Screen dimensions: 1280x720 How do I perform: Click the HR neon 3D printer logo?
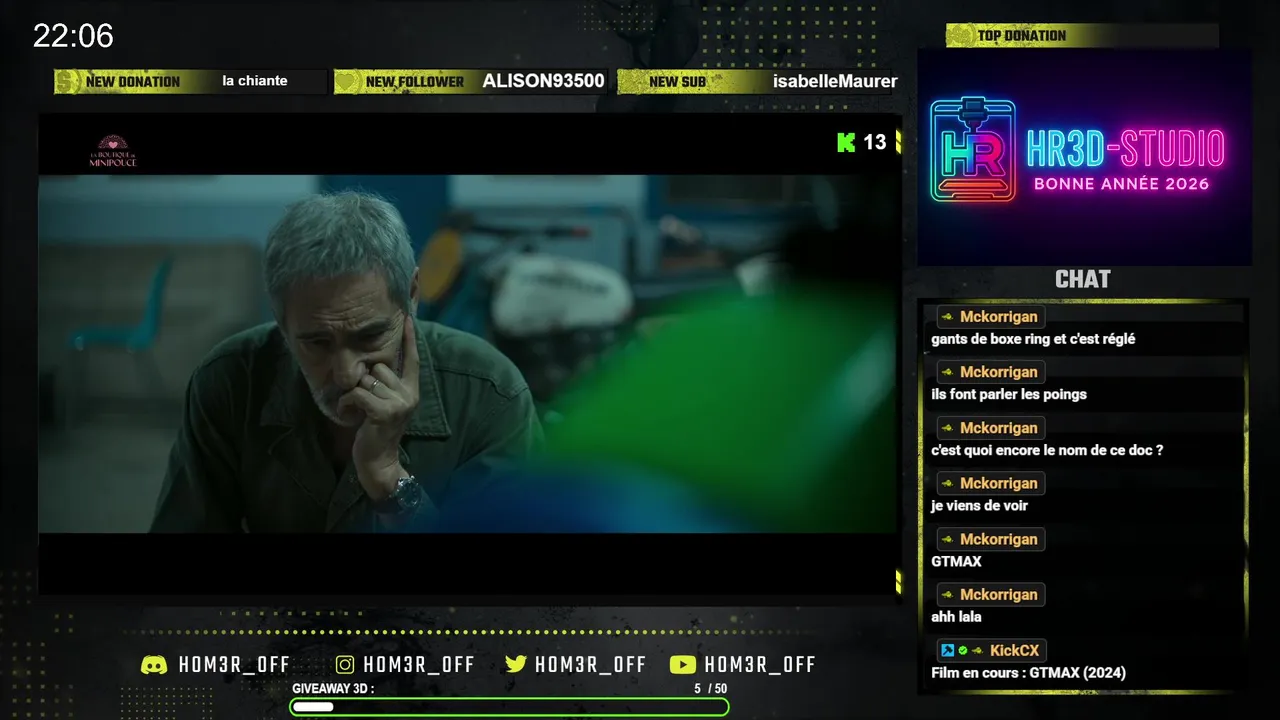pos(972,150)
